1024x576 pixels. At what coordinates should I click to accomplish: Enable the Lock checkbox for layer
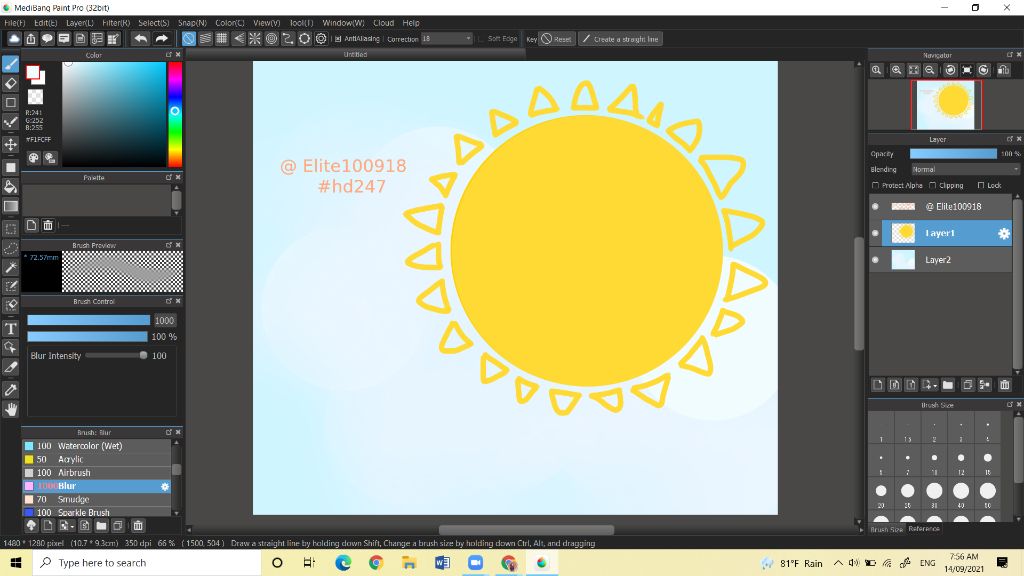(981, 186)
